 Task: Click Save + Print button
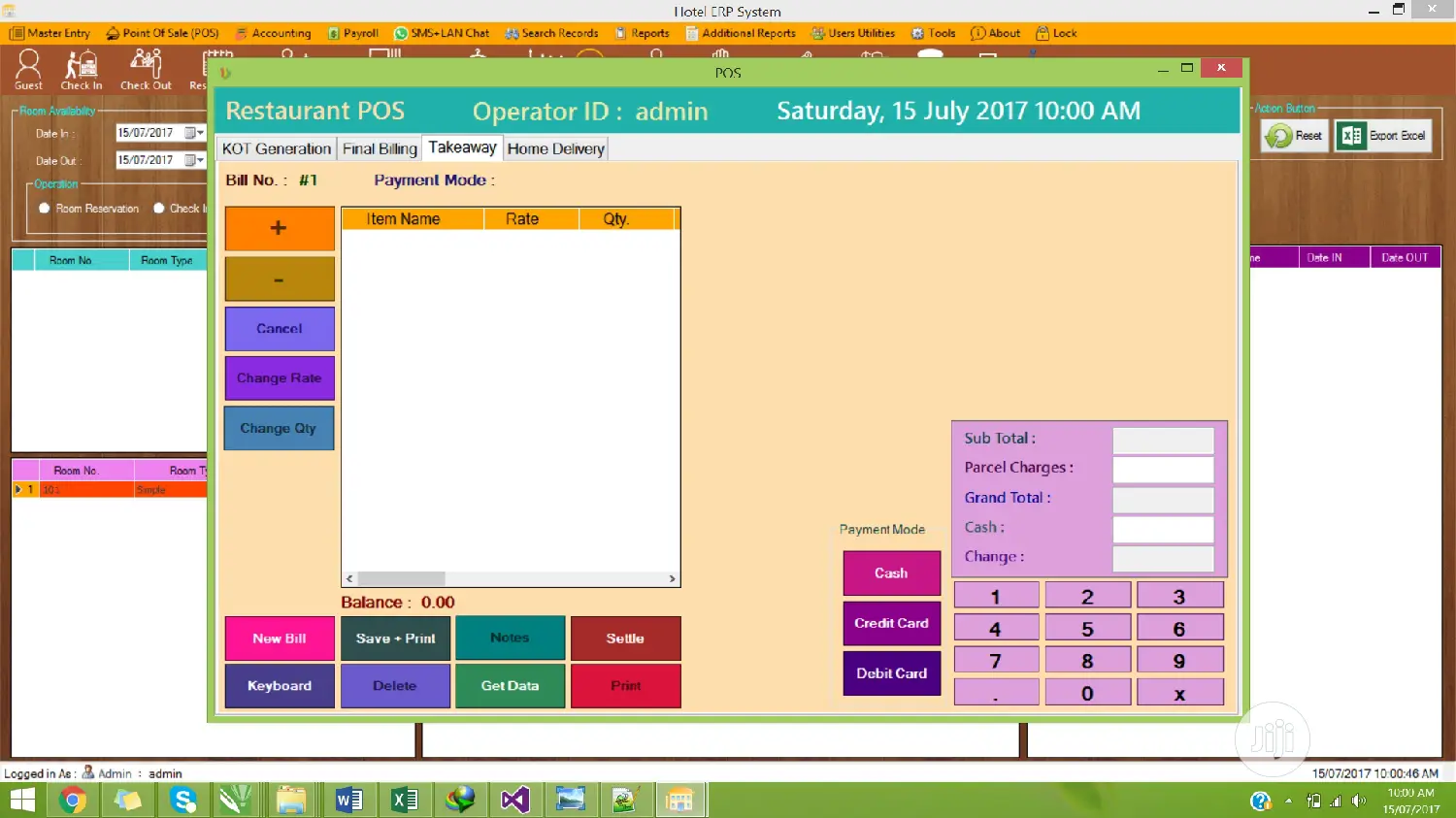(395, 638)
